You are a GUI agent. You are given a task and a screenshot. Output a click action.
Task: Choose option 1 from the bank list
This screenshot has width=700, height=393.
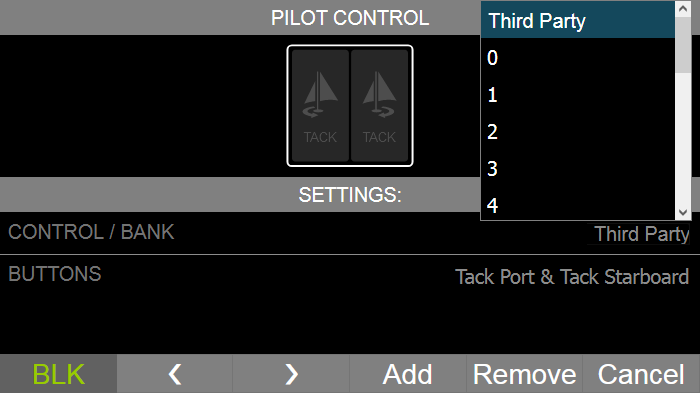point(578,95)
